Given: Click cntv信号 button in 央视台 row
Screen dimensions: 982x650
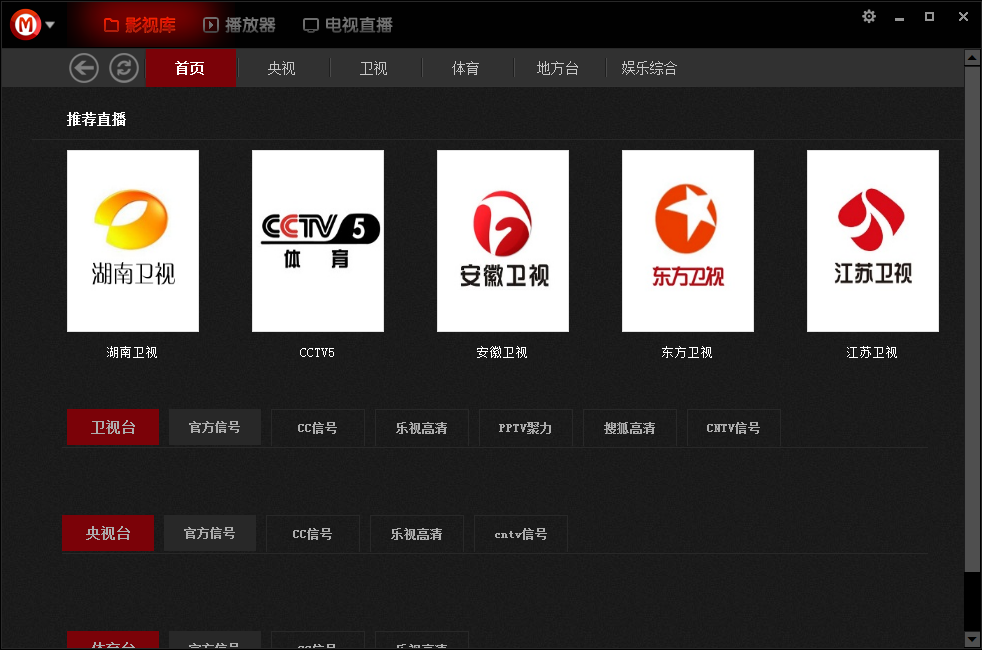Looking at the screenshot, I should point(520,533).
